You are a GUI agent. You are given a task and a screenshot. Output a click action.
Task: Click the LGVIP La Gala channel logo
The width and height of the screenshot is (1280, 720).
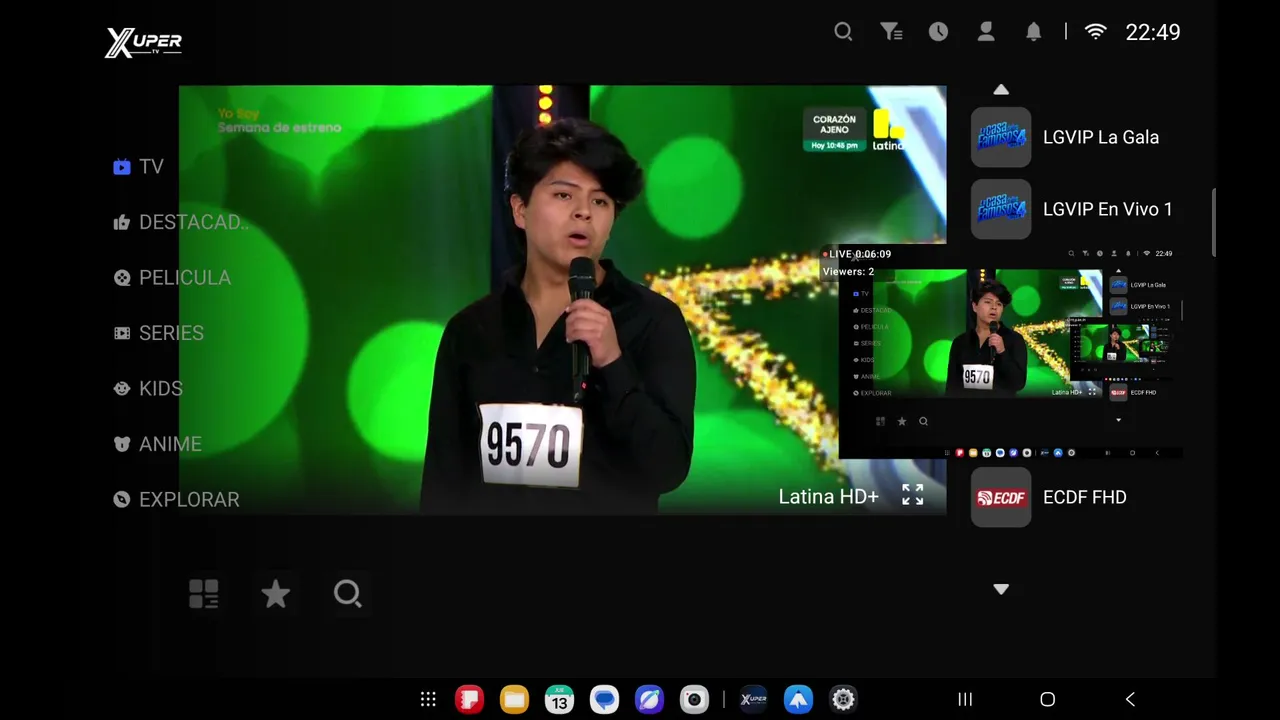[1001, 137]
